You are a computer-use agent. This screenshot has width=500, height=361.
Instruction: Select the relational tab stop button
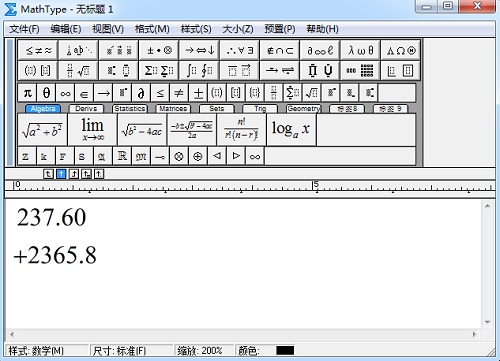[x=86, y=174]
